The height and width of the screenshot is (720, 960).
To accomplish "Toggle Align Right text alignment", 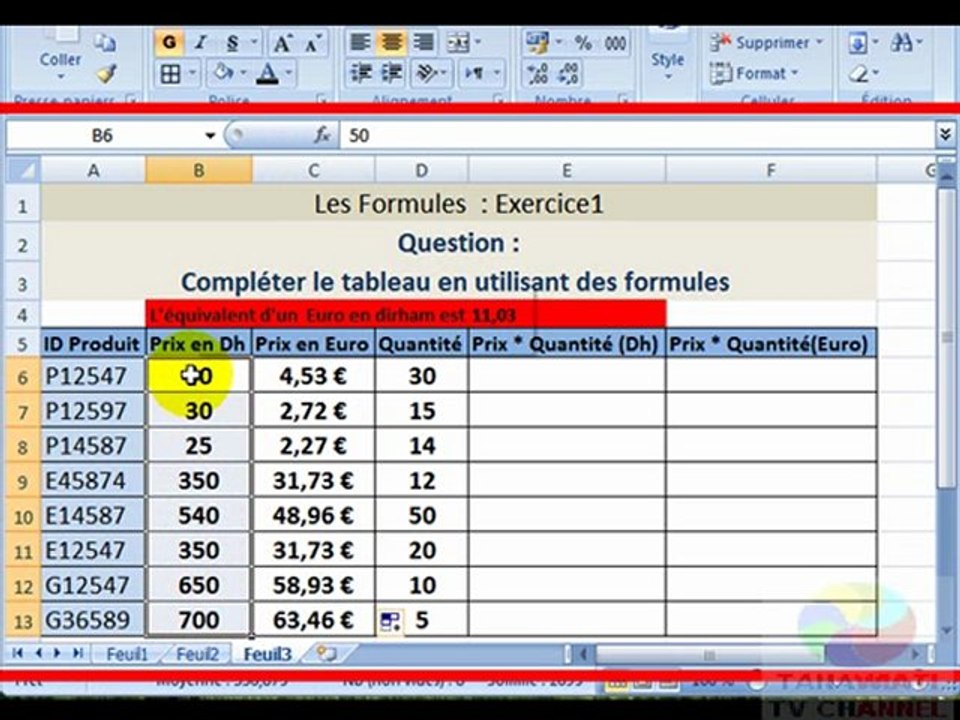I will point(424,43).
